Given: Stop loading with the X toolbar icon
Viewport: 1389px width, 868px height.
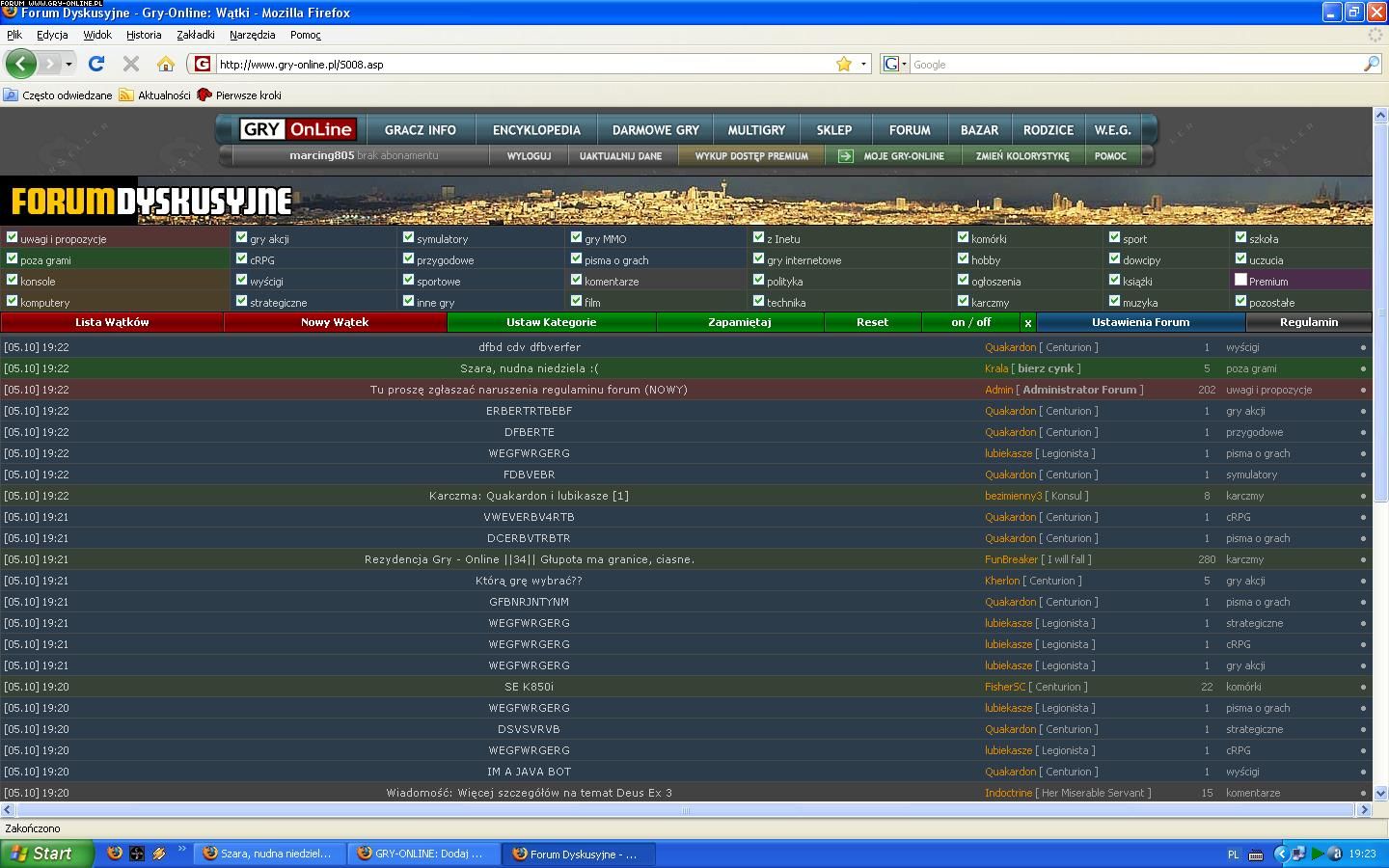Looking at the screenshot, I should point(131,65).
